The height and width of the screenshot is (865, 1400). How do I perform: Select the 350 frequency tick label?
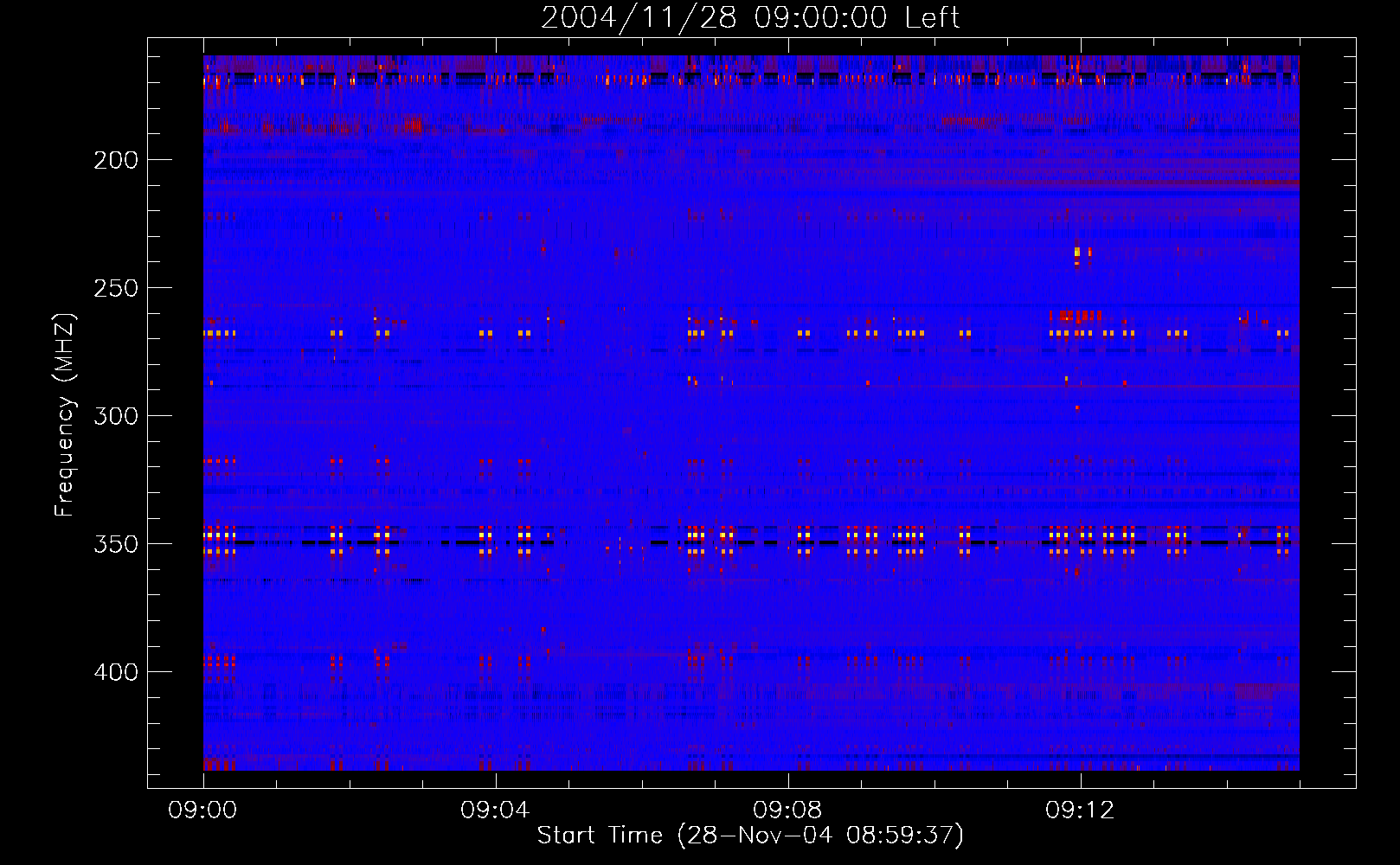tap(116, 544)
